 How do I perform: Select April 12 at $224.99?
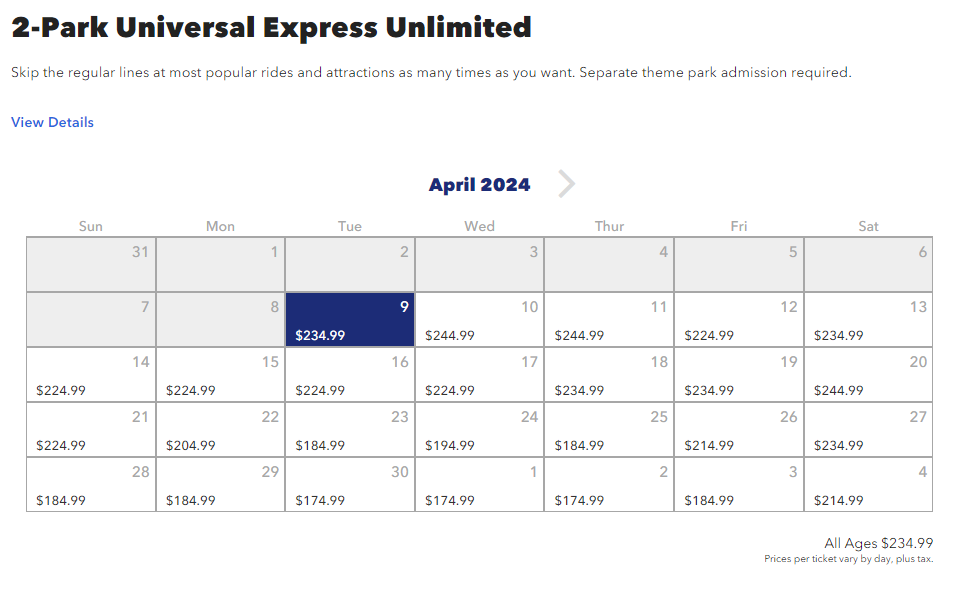[x=739, y=320]
